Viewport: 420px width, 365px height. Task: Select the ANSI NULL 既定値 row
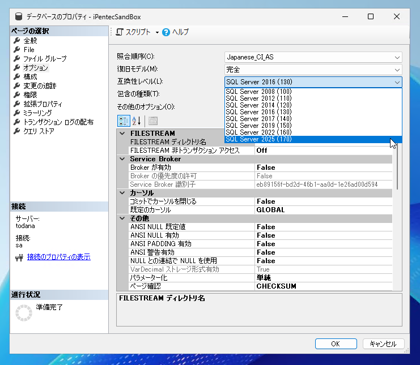260,227
